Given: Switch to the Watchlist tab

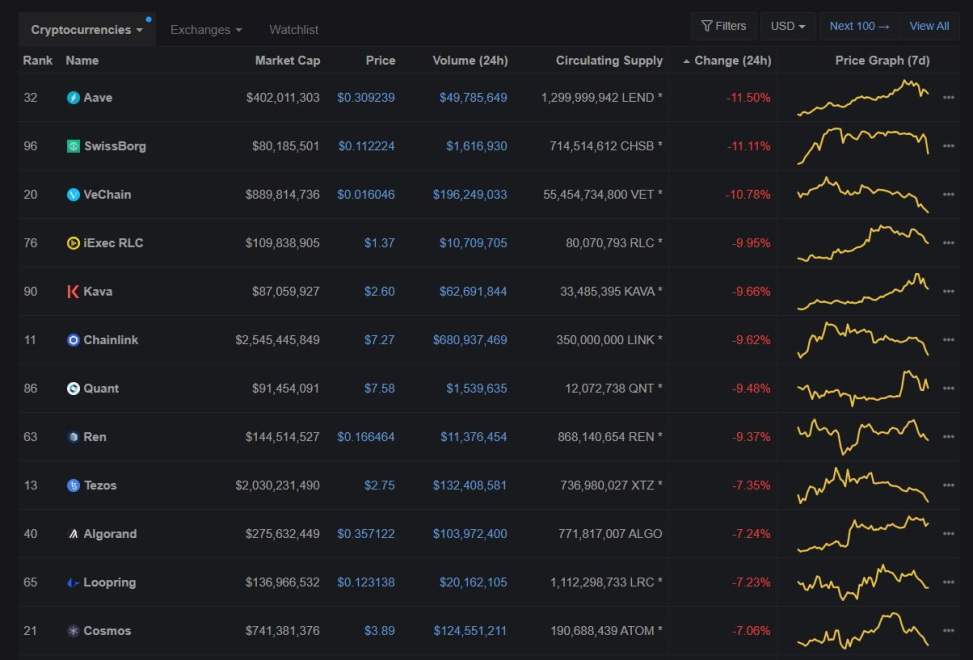Looking at the screenshot, I should pos(294,30).
